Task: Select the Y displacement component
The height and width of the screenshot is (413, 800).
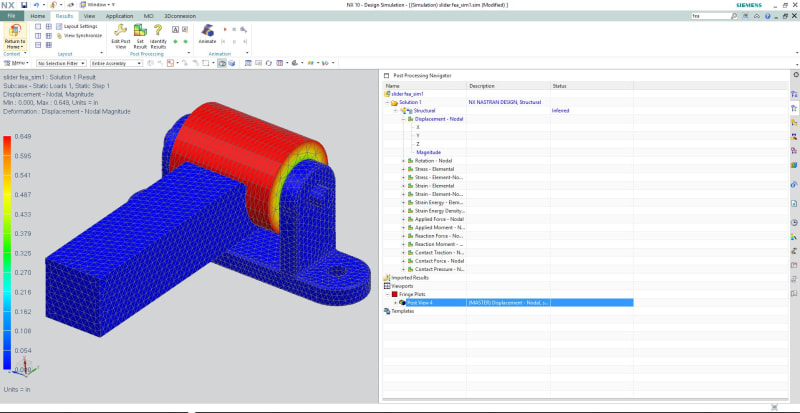Action: pos(418,136)
